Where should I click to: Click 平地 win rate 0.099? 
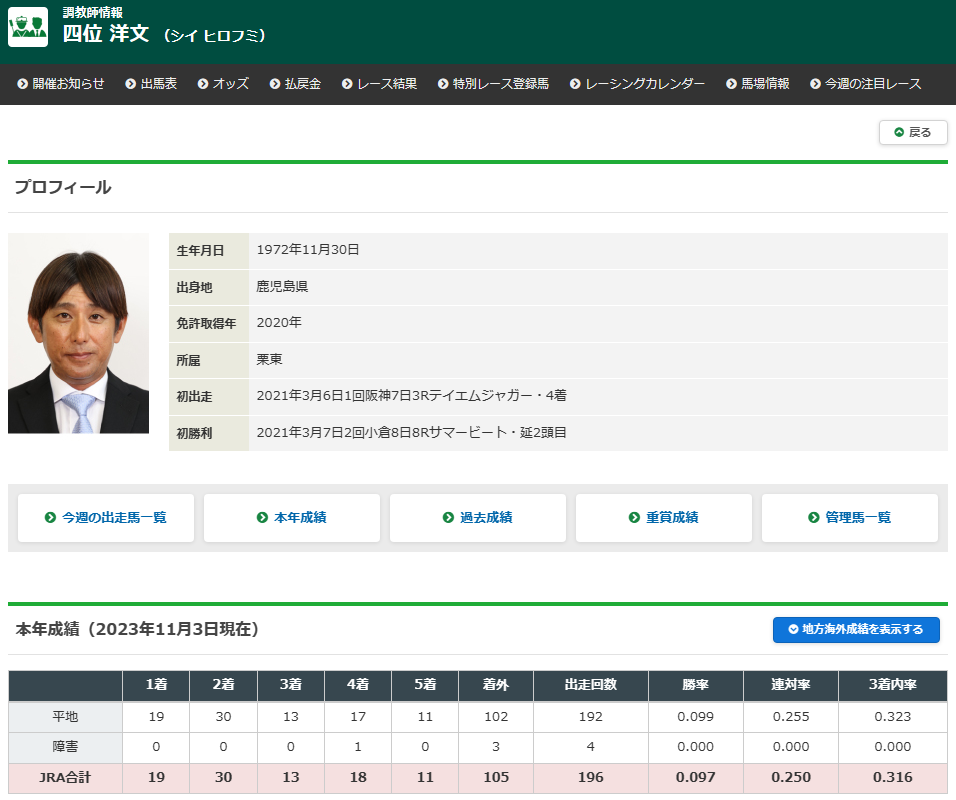click(x=696, y=716)
